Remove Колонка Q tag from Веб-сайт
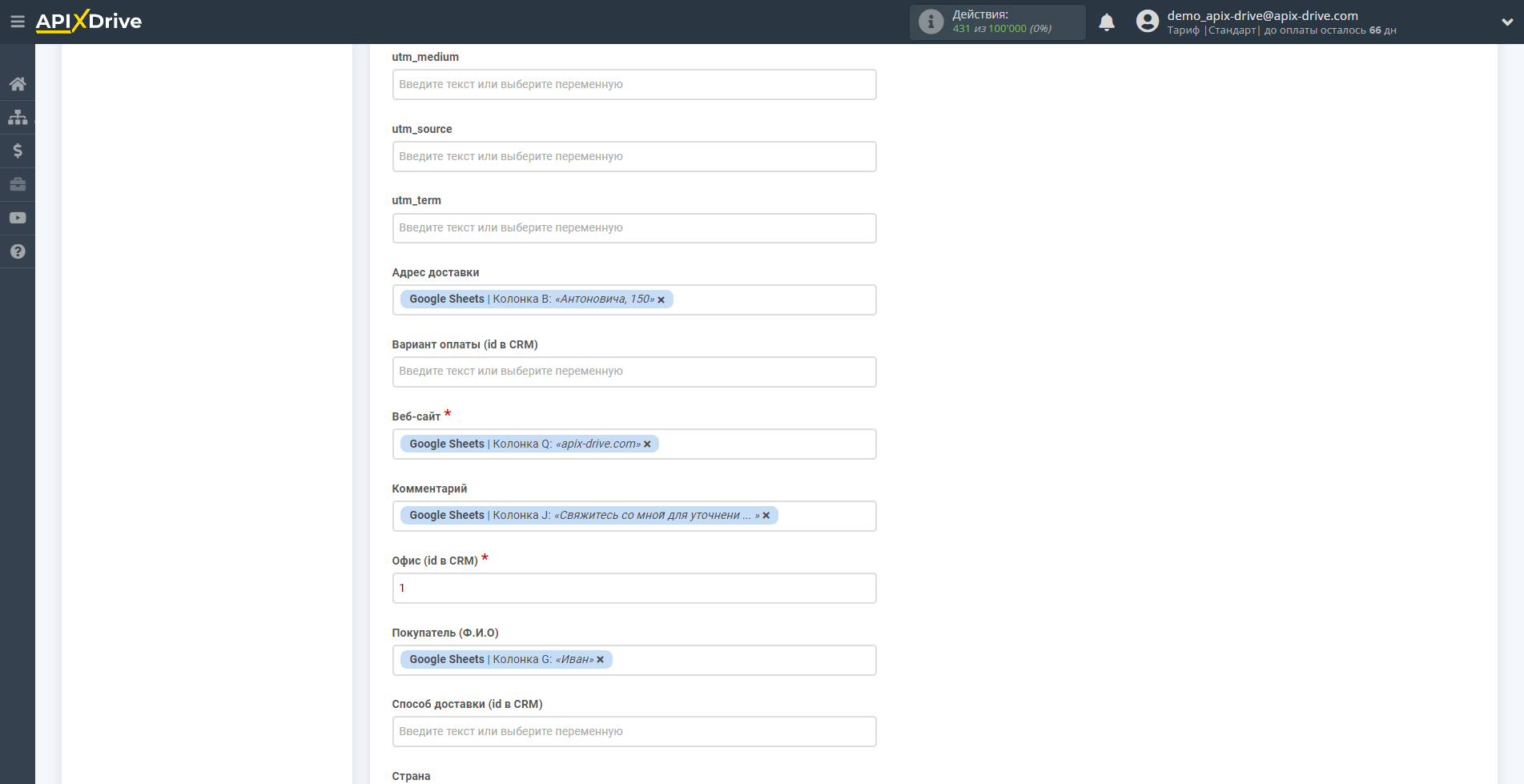Viewport: 1524px width, 784px height. [647, 444]
